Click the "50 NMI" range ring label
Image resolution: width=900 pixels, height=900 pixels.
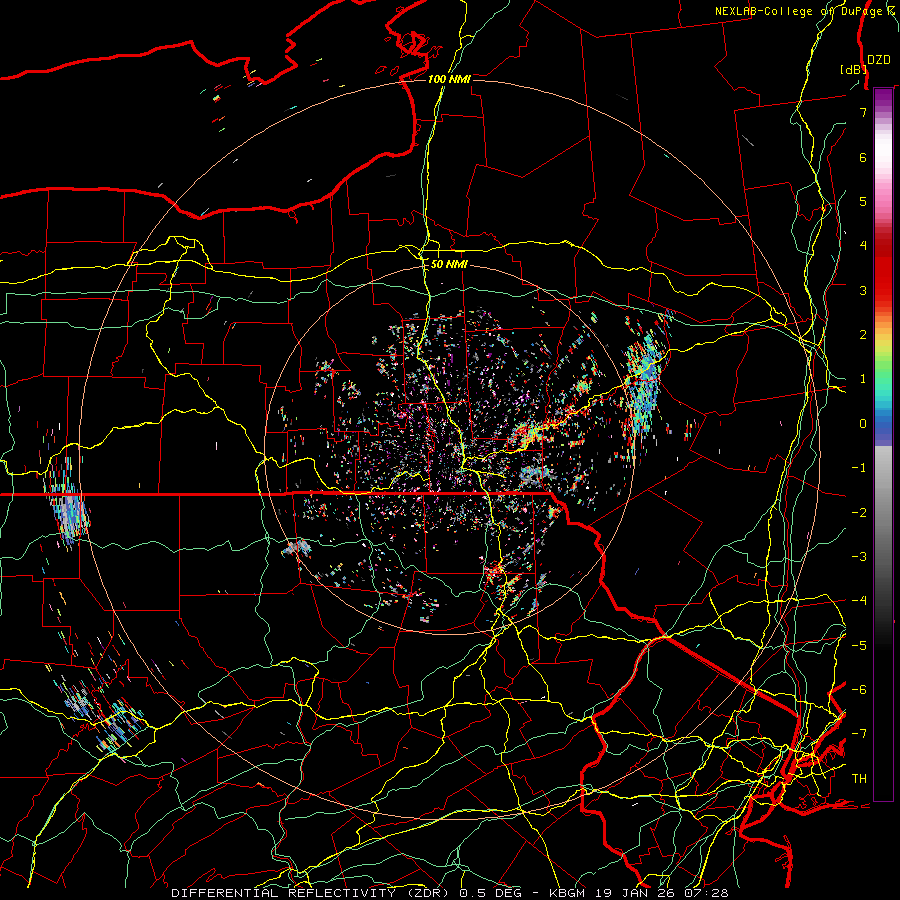[449, 264]
